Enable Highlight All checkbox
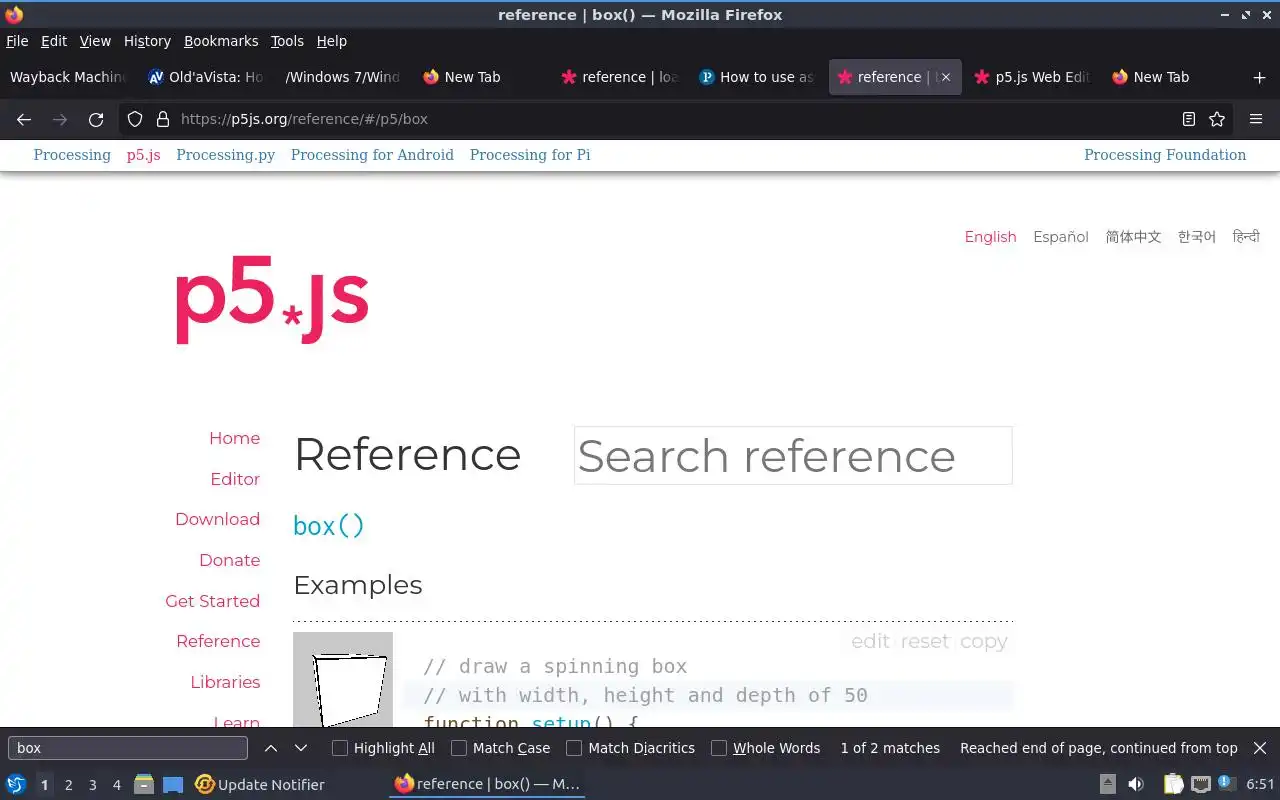 pyautogui.click(x=340, y=748)
